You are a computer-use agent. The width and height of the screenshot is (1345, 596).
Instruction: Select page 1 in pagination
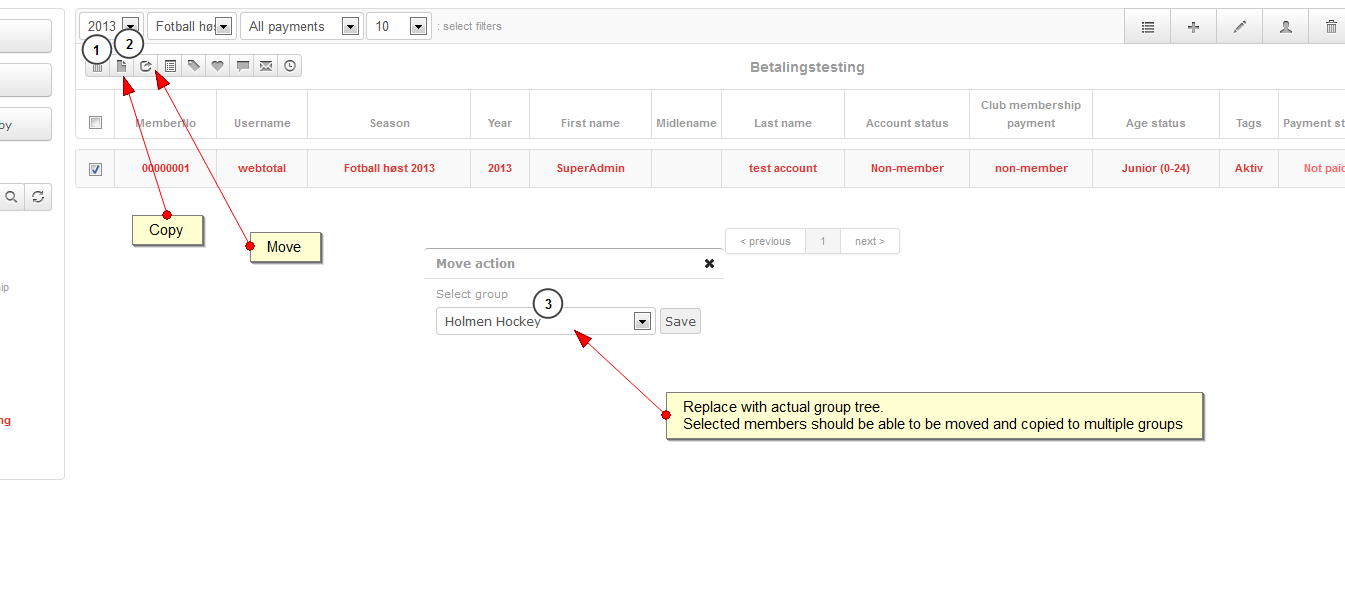click(823, 241)
